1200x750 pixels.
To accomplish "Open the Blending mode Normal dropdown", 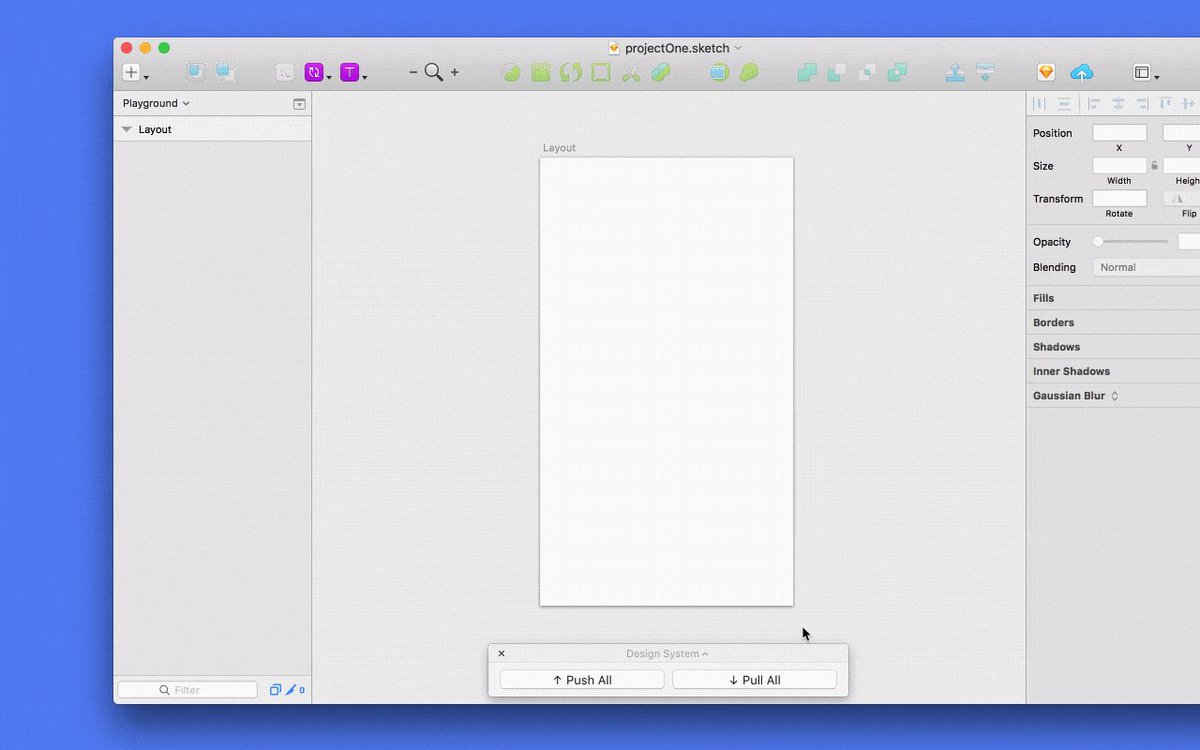I will click(1145, 267).
